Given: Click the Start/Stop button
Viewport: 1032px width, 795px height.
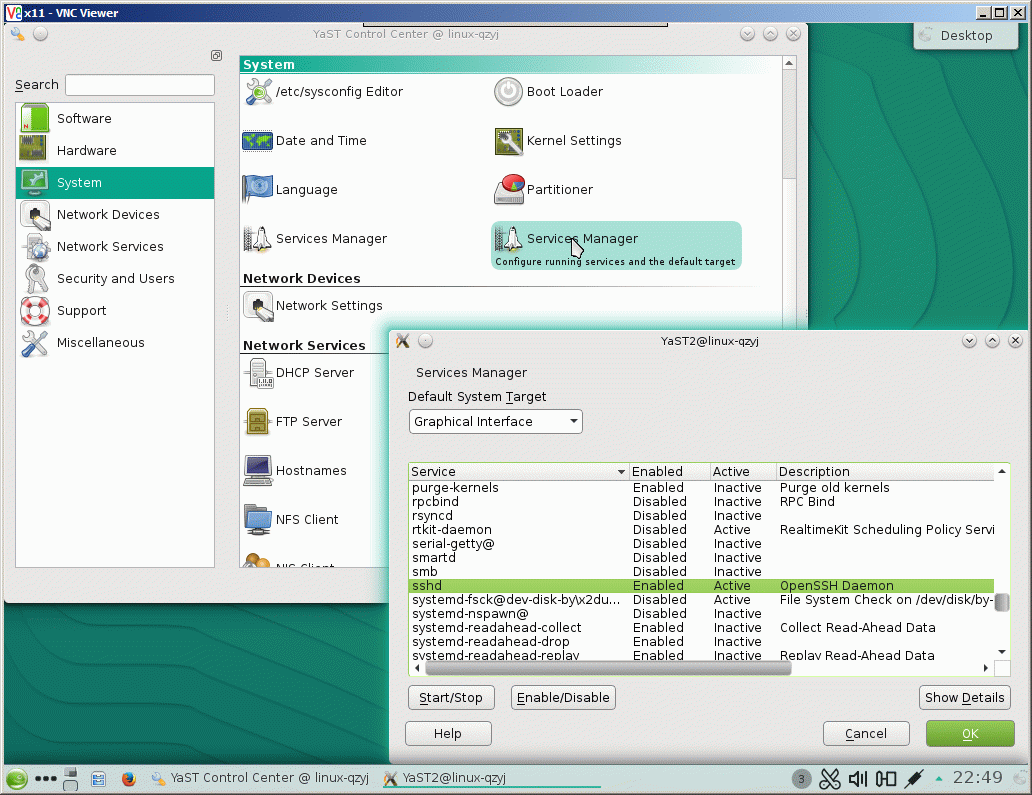Looking at the screenshot, I should (x=451, y=698).
